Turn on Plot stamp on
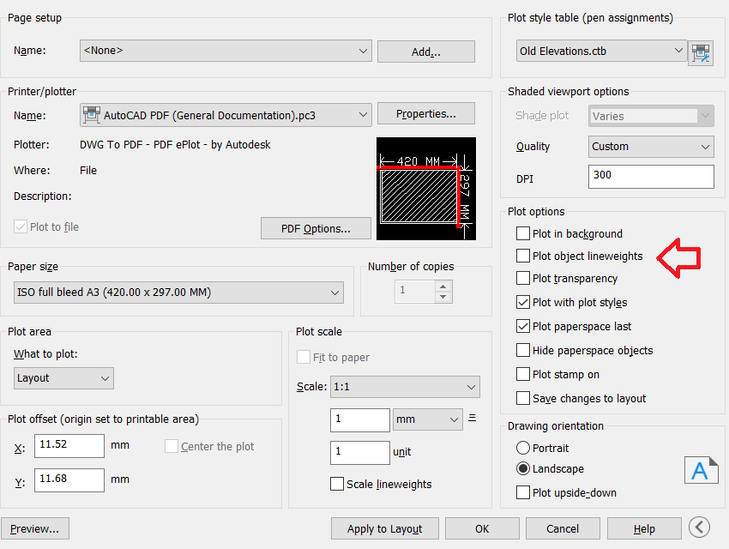 [523, 374]
